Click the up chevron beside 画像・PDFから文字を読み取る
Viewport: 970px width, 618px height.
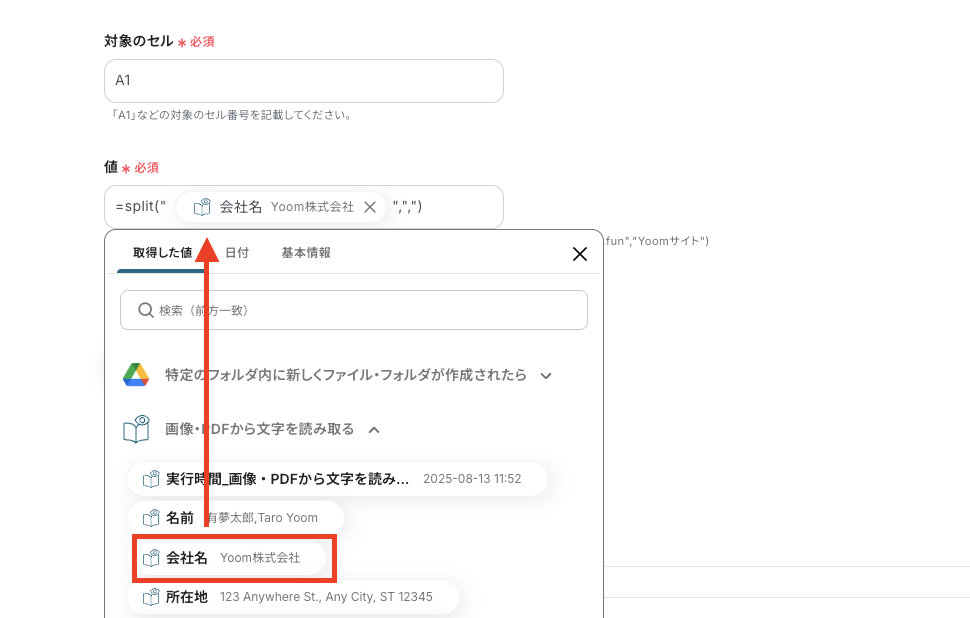[374, 429]
